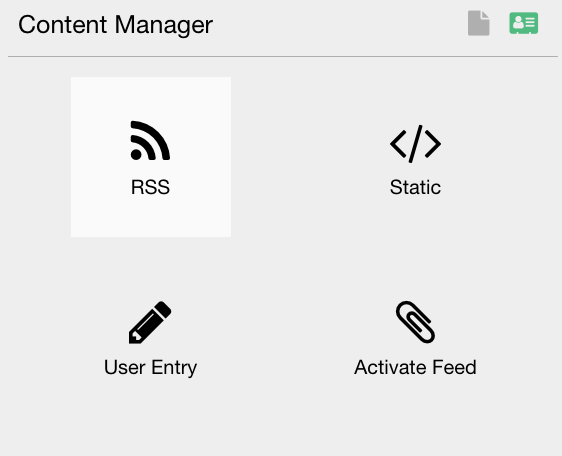Viewport: 562px width, 456px height.
Task: Click the word Manager in the title
Action: (164, 26)
